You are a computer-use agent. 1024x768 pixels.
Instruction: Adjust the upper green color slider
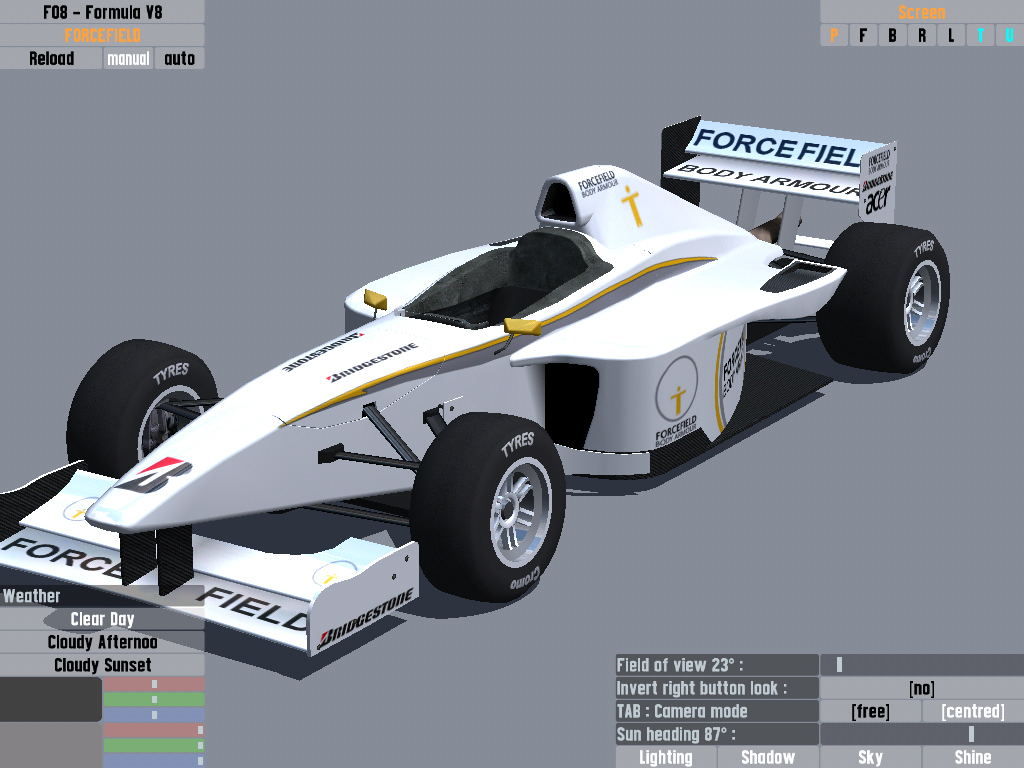(x=154, y=699)
